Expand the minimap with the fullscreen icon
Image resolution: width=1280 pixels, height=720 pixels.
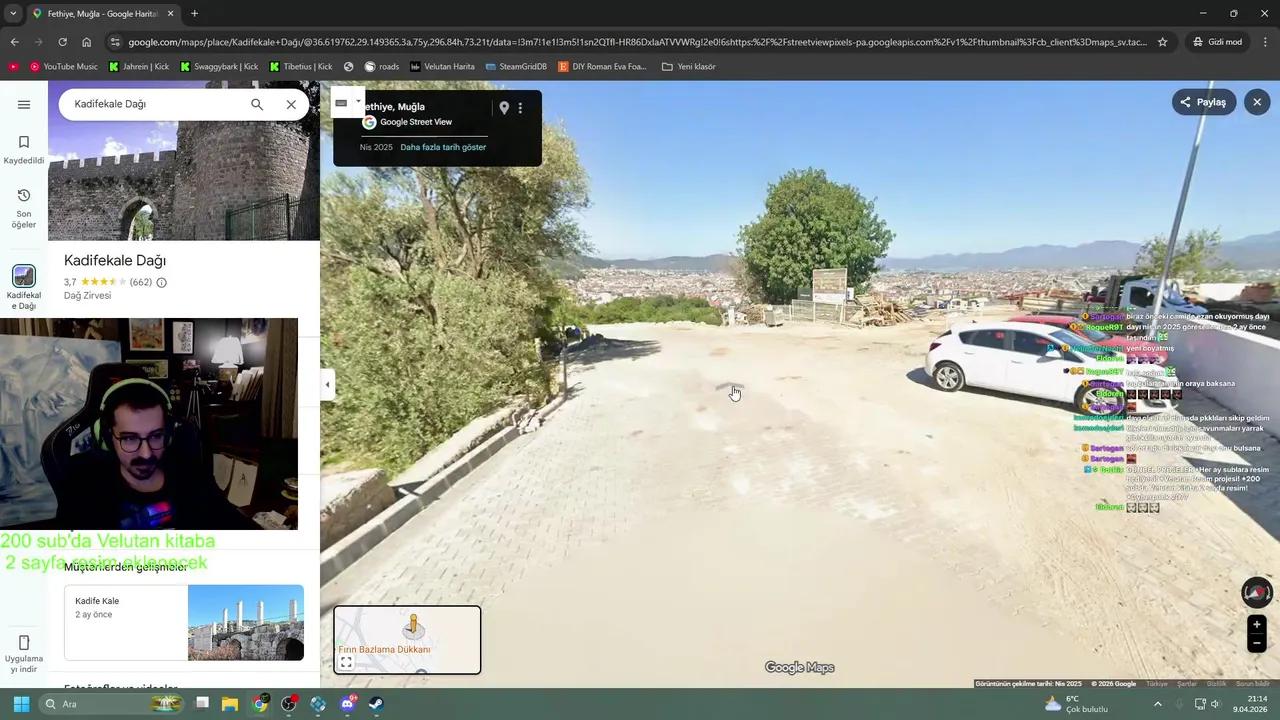(x=346, y=662)
